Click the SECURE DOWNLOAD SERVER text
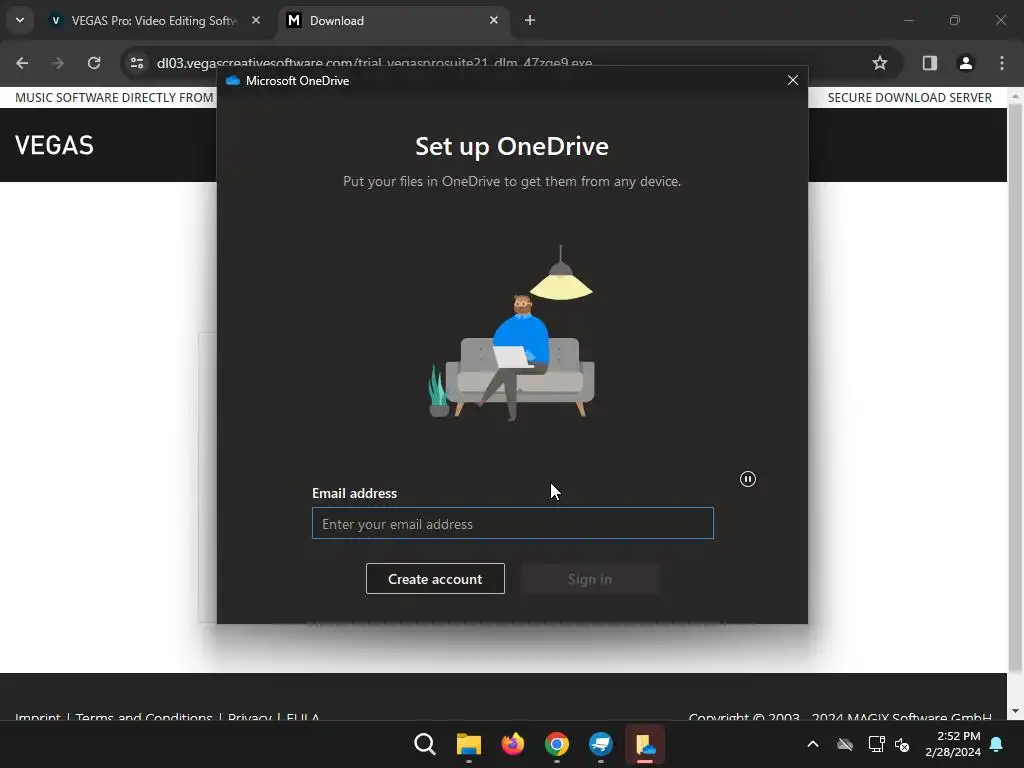 [x=910, y=97]
